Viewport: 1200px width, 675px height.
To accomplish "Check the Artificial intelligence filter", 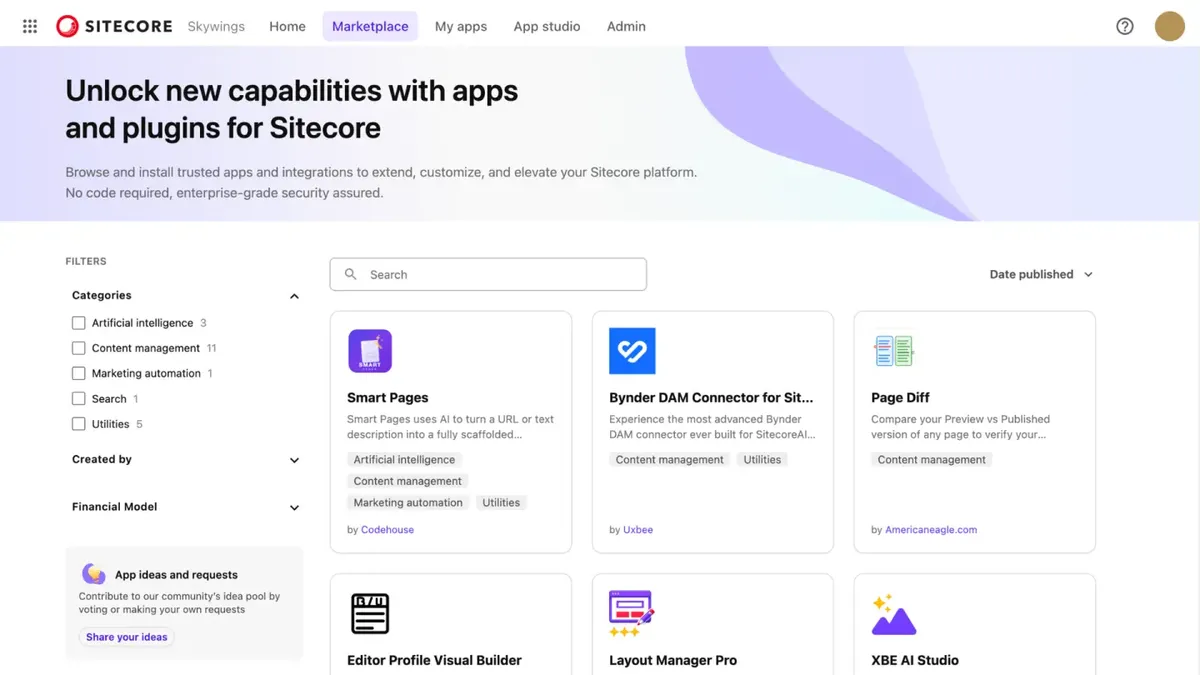I will coord(79,323).
